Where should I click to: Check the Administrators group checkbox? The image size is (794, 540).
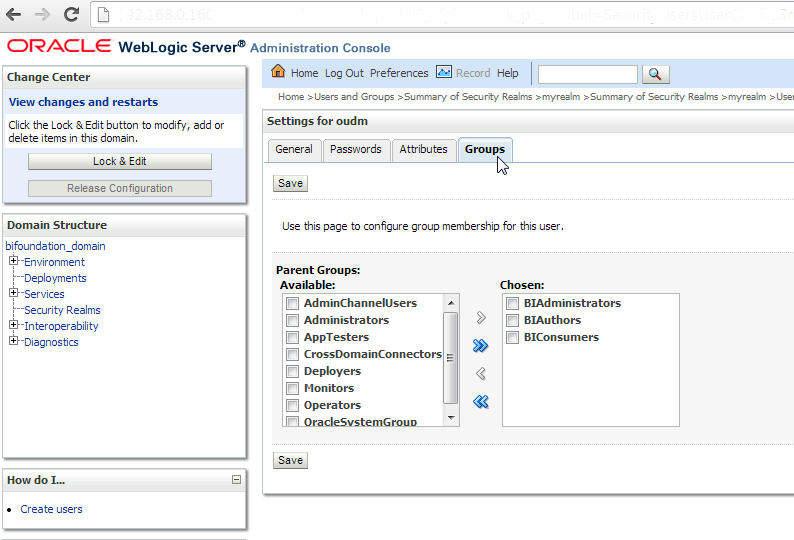[292, 320]
